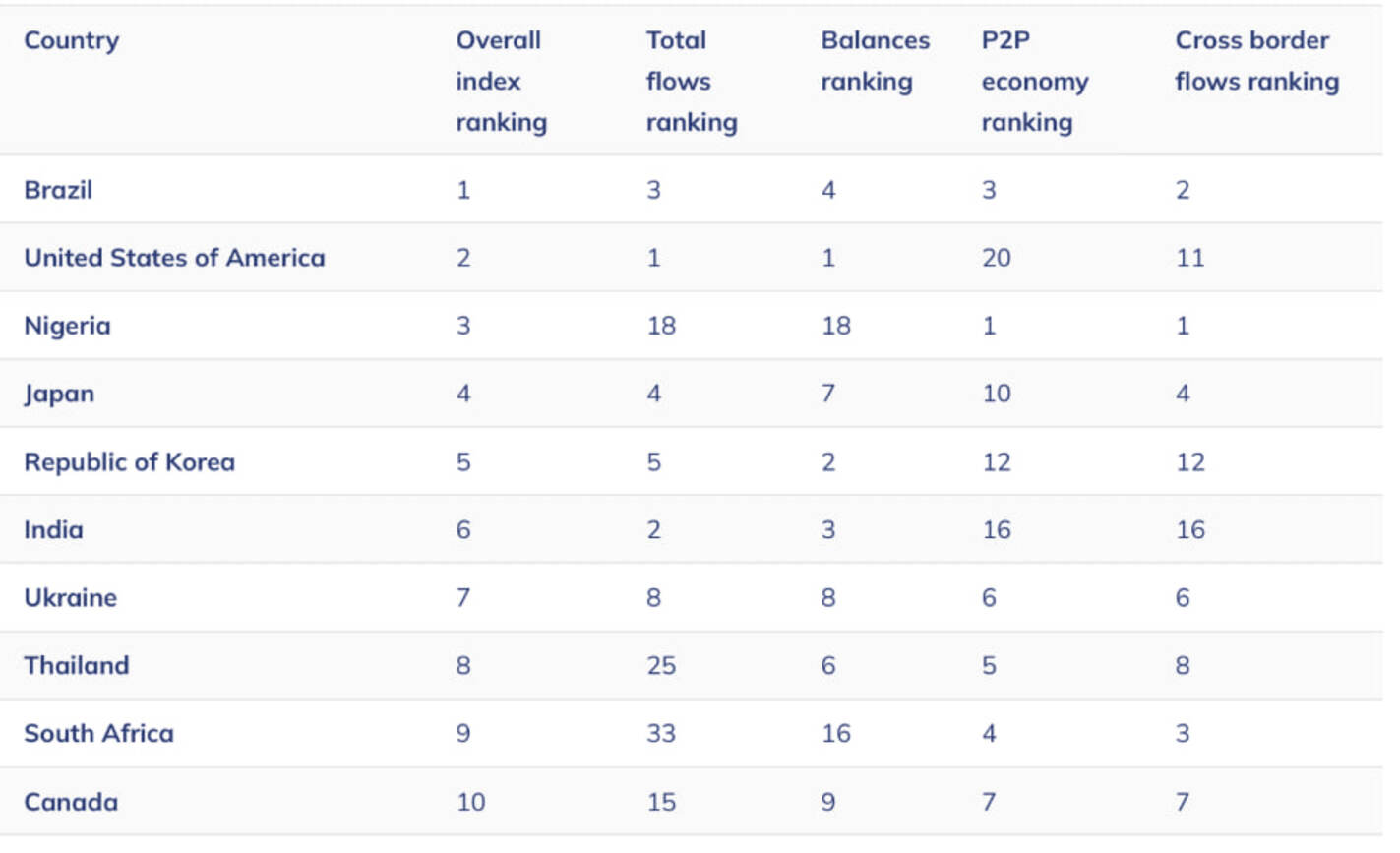Viewport: 1400px width, 853px height.
Task: Select the Balances ranking column header
Action: (875, 61)
